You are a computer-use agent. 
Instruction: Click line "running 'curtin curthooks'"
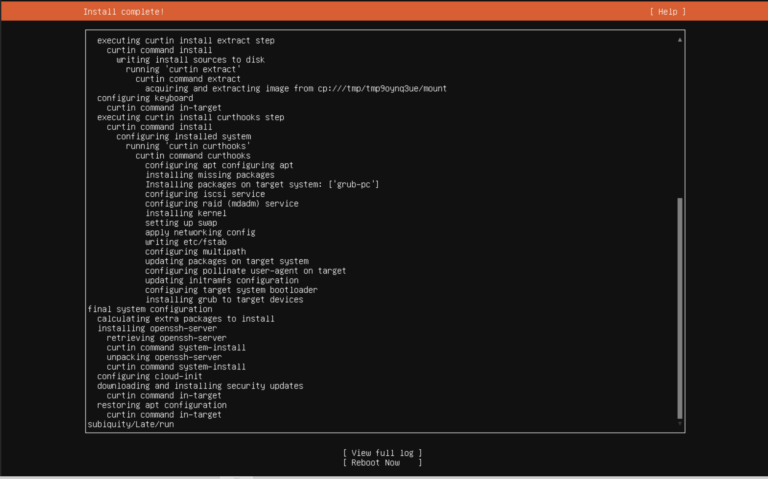188,146
